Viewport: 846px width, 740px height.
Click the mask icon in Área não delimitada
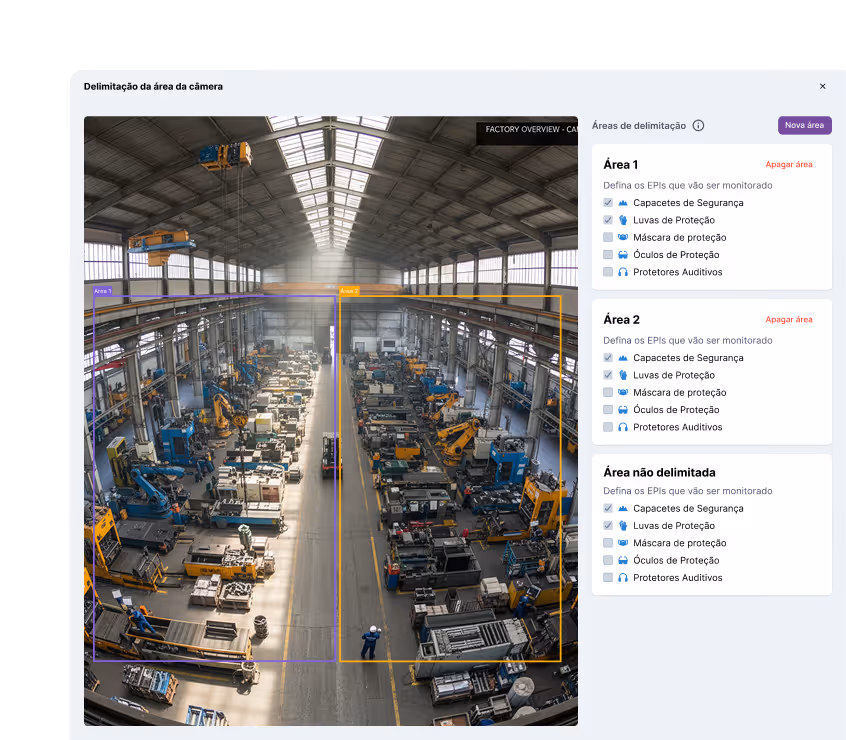[623, 543]
